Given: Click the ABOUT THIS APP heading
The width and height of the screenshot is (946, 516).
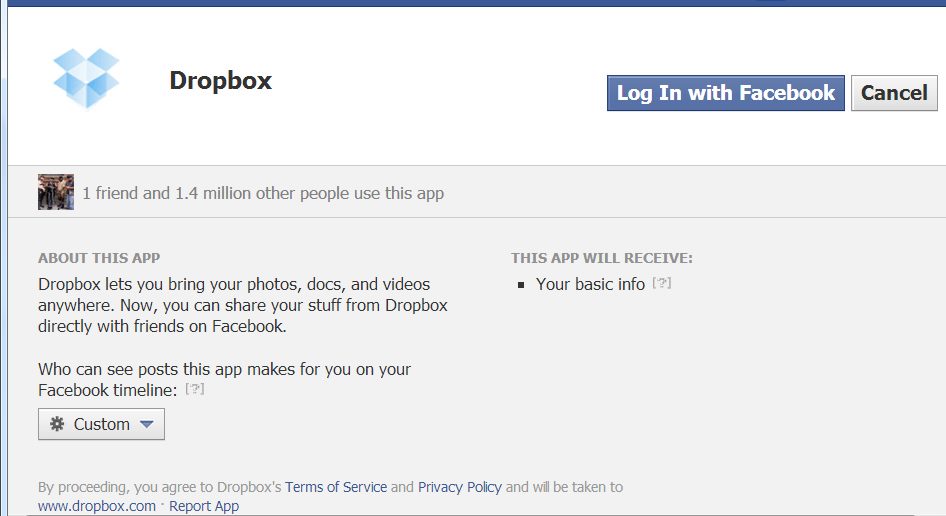Looking at the screenshot, I should point(99,258).
